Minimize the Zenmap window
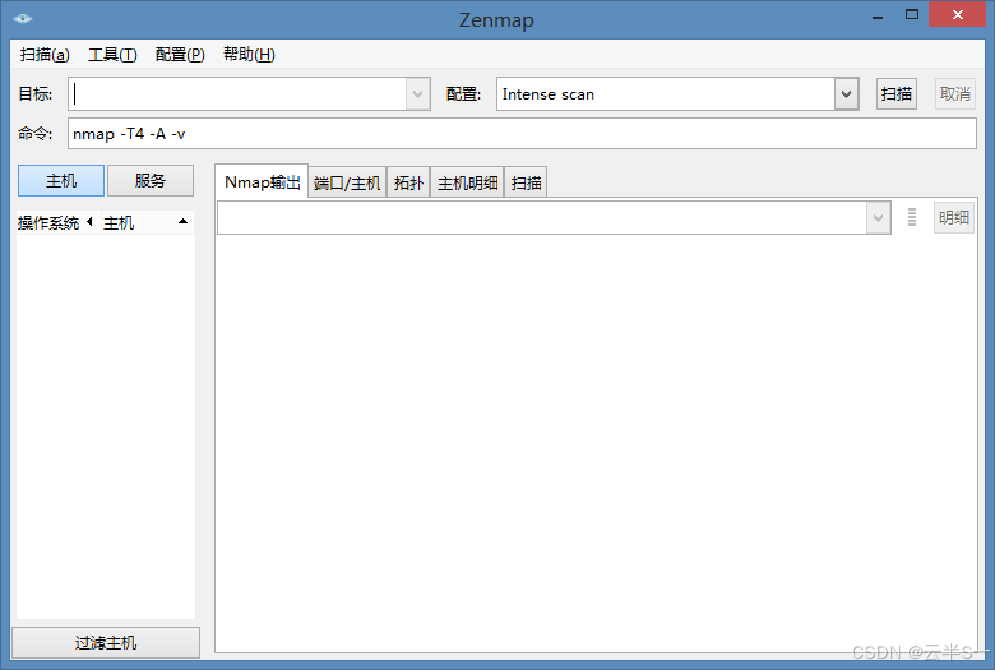The width and height of the screenshot is (995, 670). tap(878, 17)
